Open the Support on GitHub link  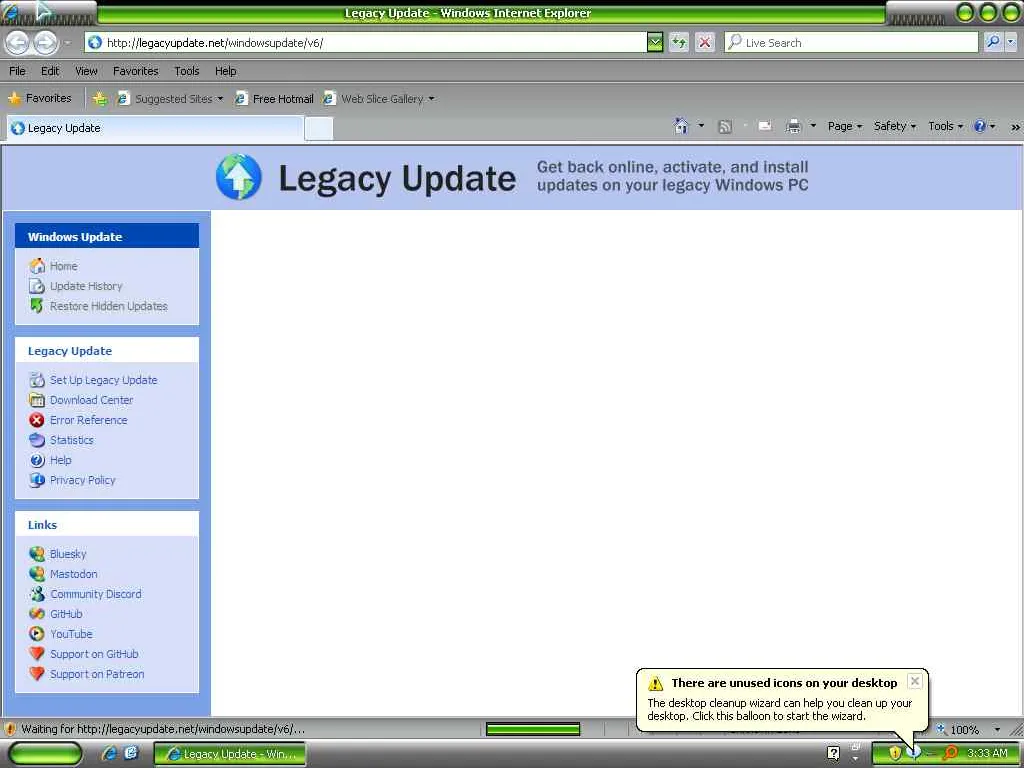[94, 654]
